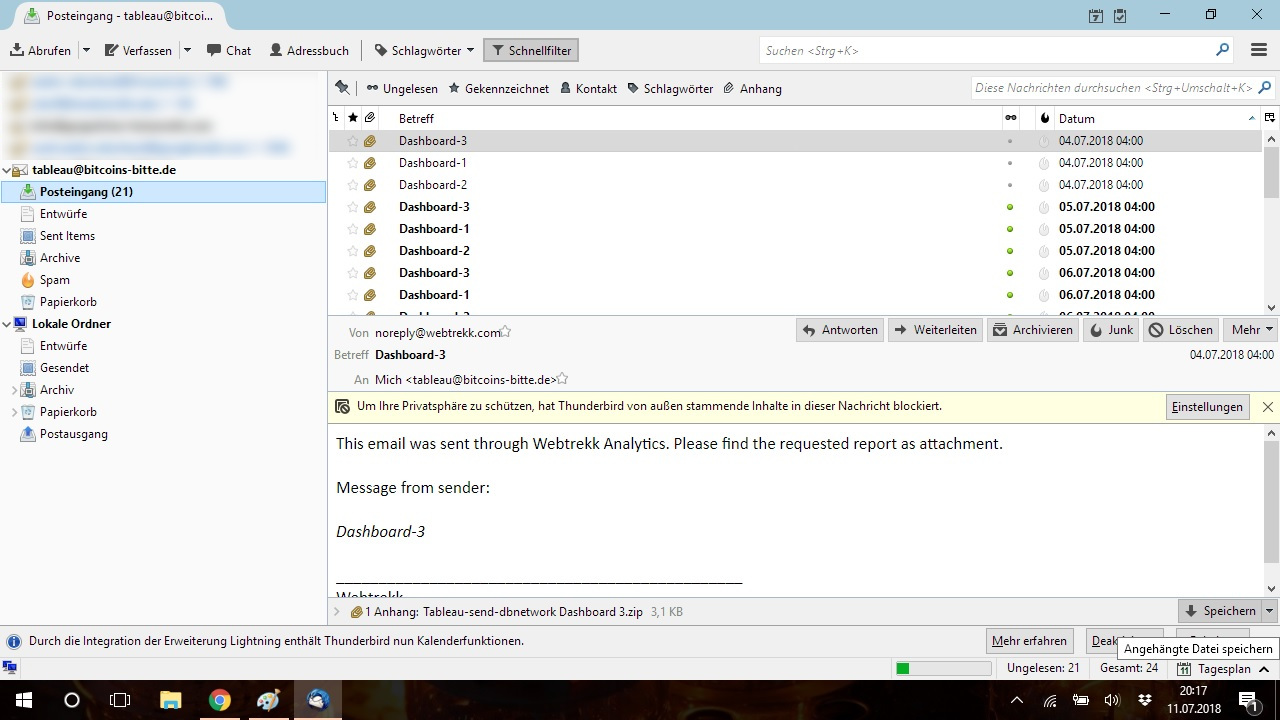Open the Posteingang tab
The width and height of the screenshot is (1280, 720).
pyautogui.click(x=120, y=16)
